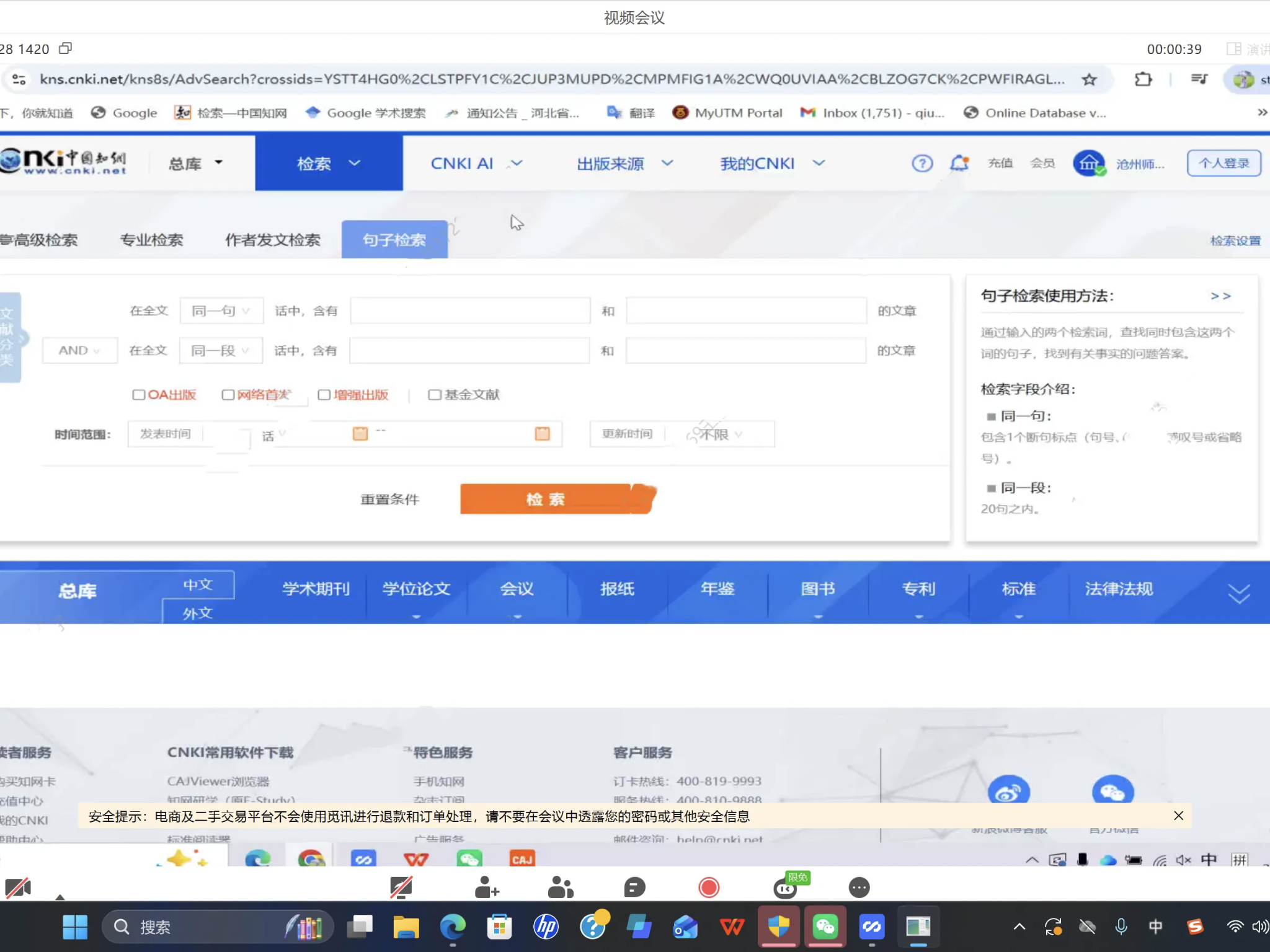Click the red record meeting button
The height and width of the screenshot is (952, 1270).
pyautogui.click(x=709, y=888)
